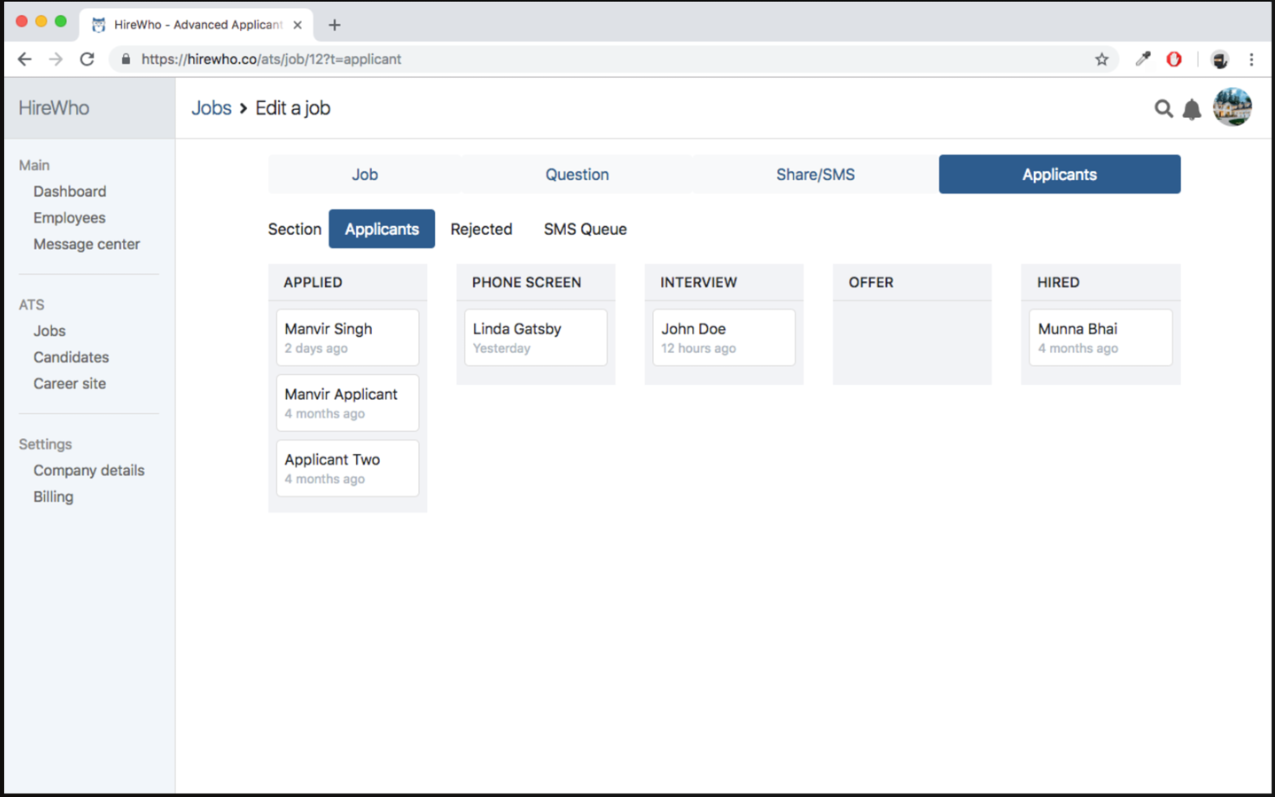Open Linda Gatsby's applicant card
The width and height of the screenshot is (1275, 797).
pyautogui.click(x=535, y=337)
